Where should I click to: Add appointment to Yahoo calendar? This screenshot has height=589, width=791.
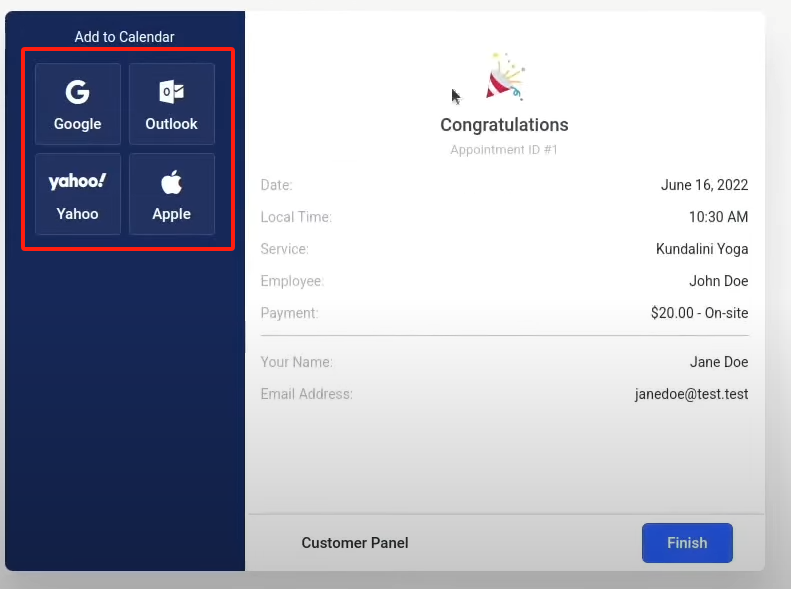pyautogui.click(x=78, y=194)
